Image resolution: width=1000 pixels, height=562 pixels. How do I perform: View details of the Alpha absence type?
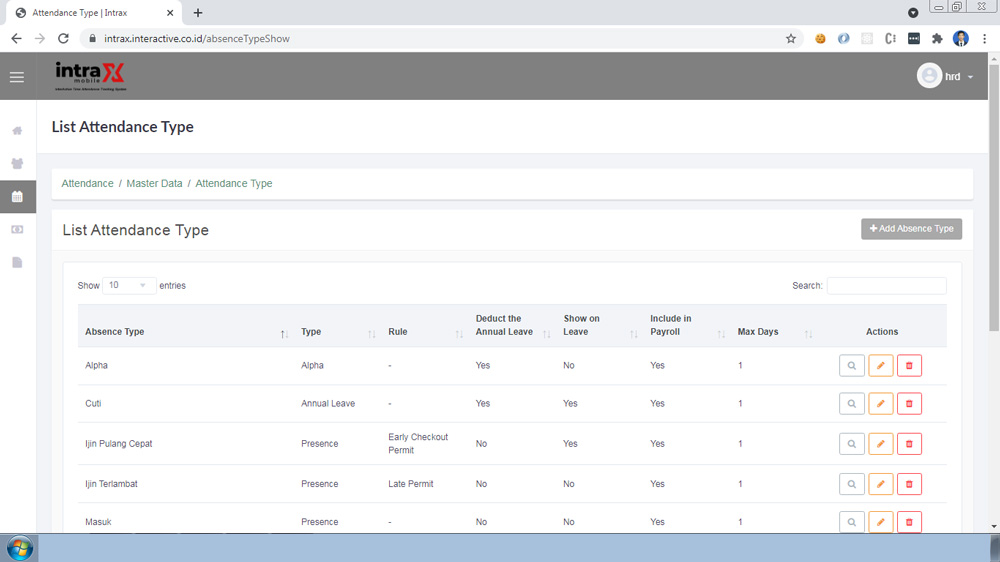pos(851,366)
